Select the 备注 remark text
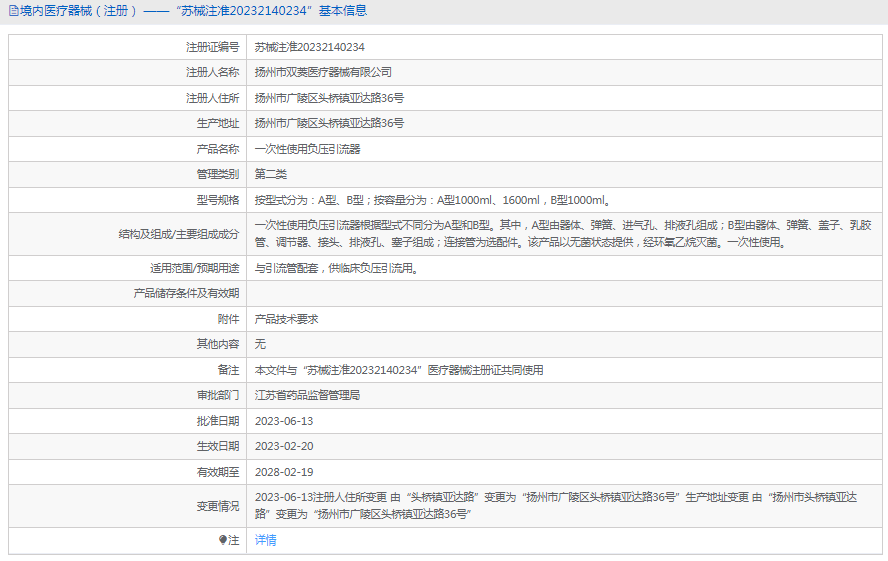This screenshot has height=561, width=888. 399,370
